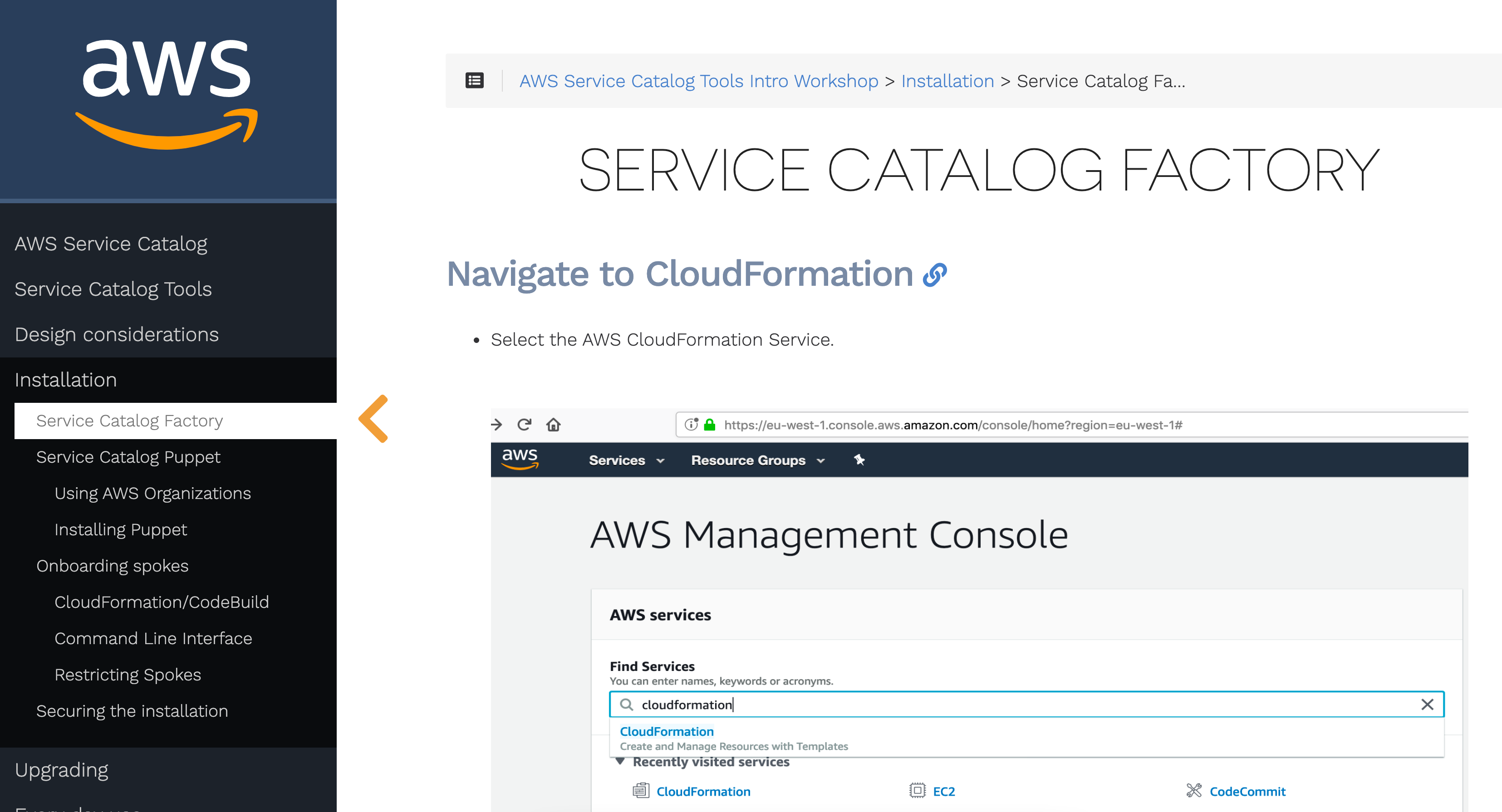
Task: Click the home icon in console screenshot
Action: (553, 424)
